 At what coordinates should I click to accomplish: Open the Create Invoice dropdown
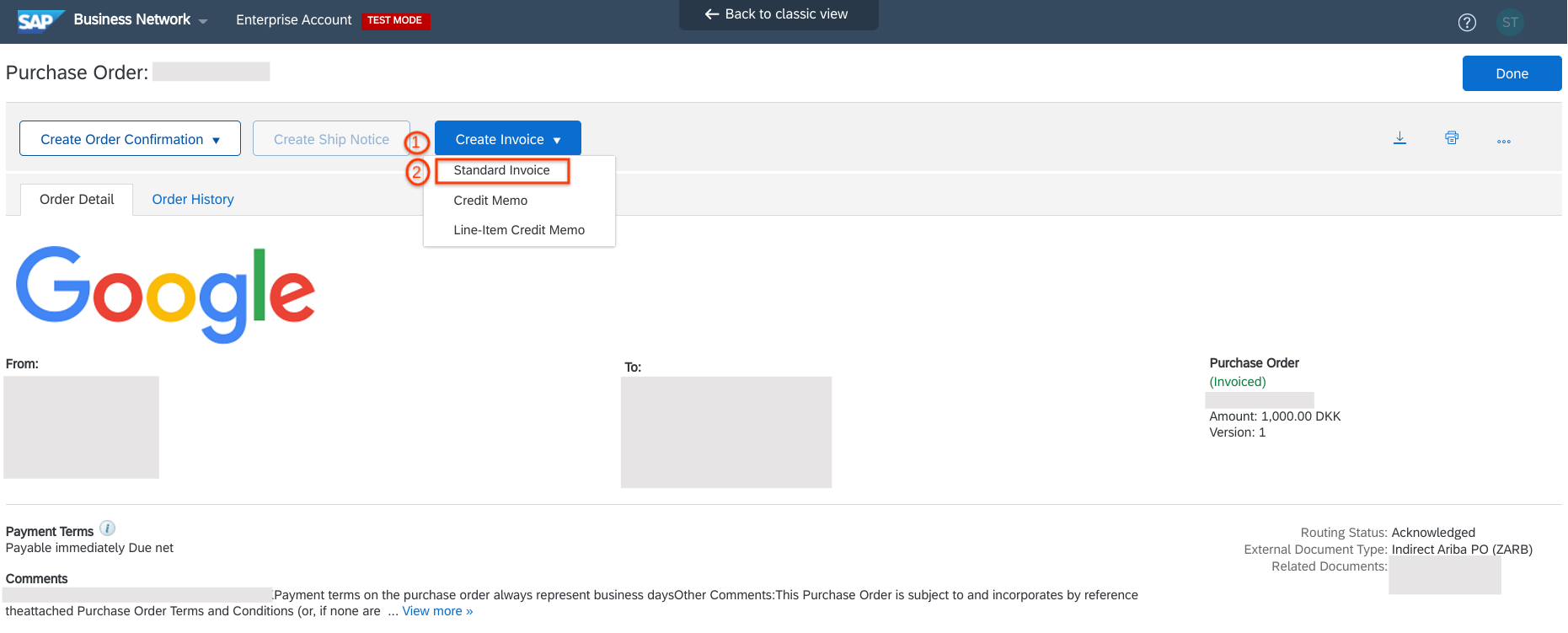point(508,139)
